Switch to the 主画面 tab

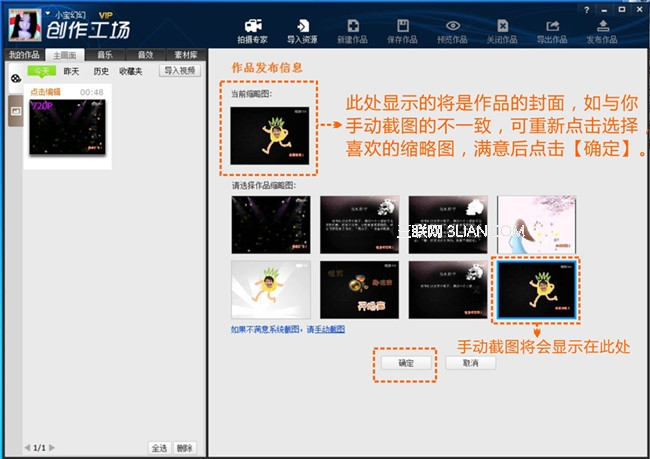65,55
